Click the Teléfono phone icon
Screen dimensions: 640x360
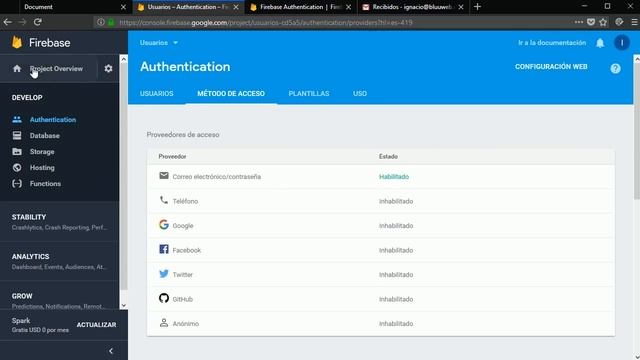(x=164, y=200)
